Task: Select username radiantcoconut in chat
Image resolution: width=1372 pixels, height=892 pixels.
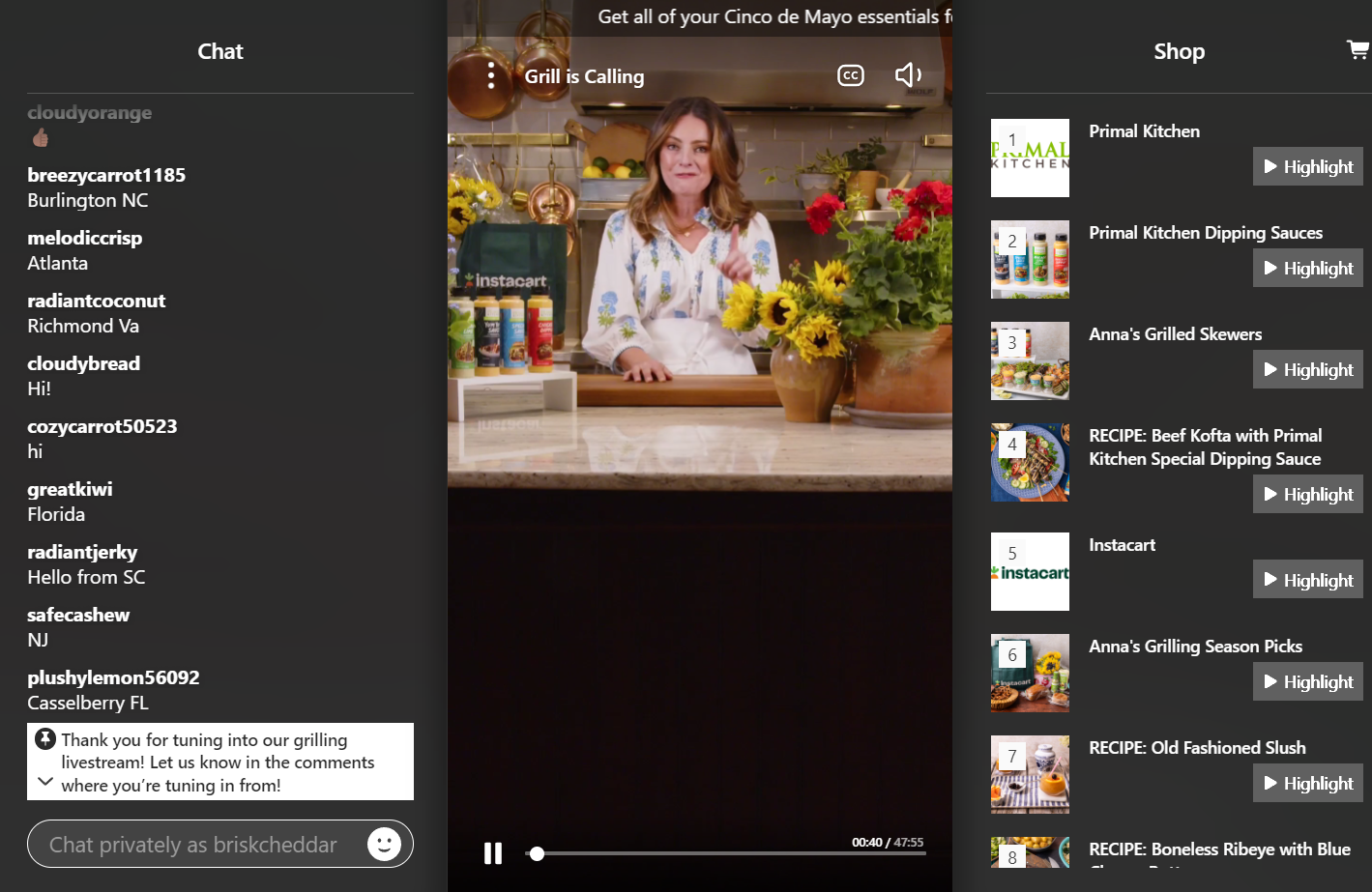Action: pos(96,301)
